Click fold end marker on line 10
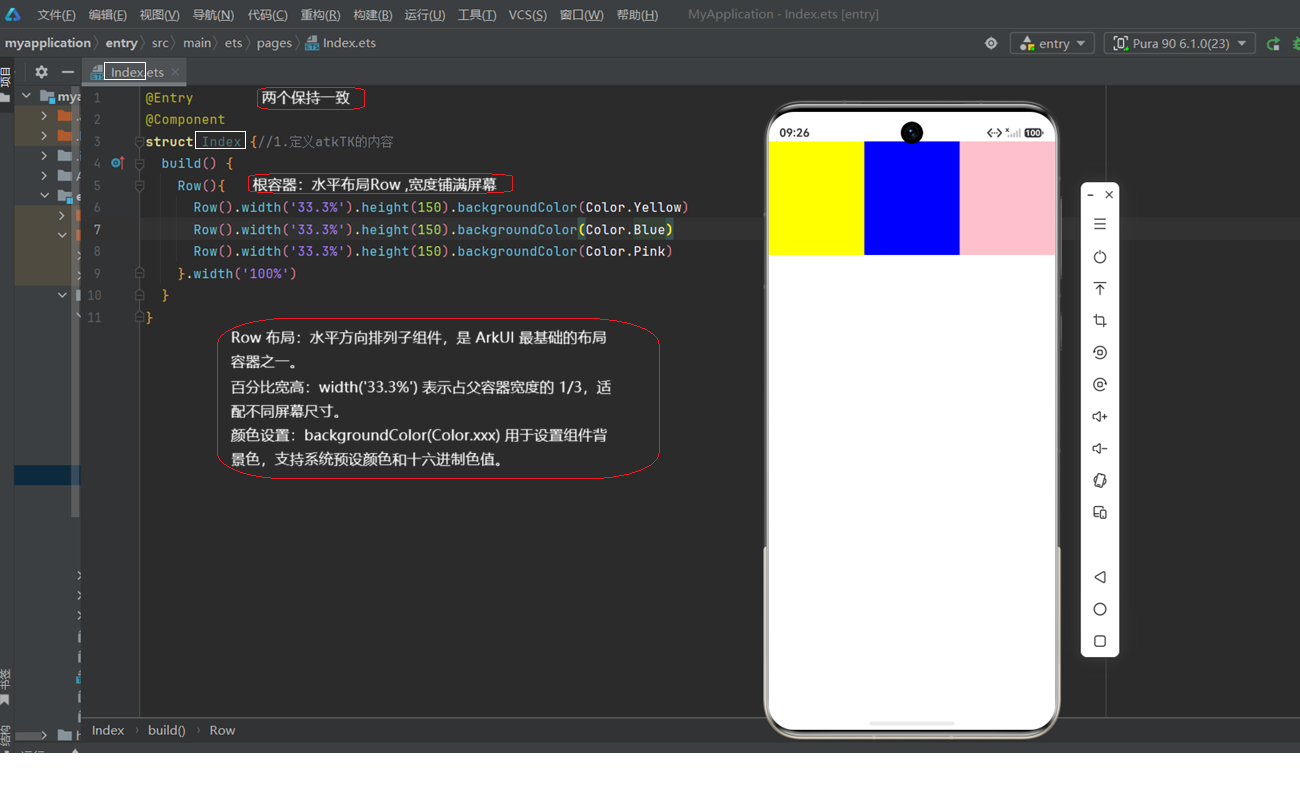Image resolution: width=1300 pixels, height=785 pixels. pos(140,295)
